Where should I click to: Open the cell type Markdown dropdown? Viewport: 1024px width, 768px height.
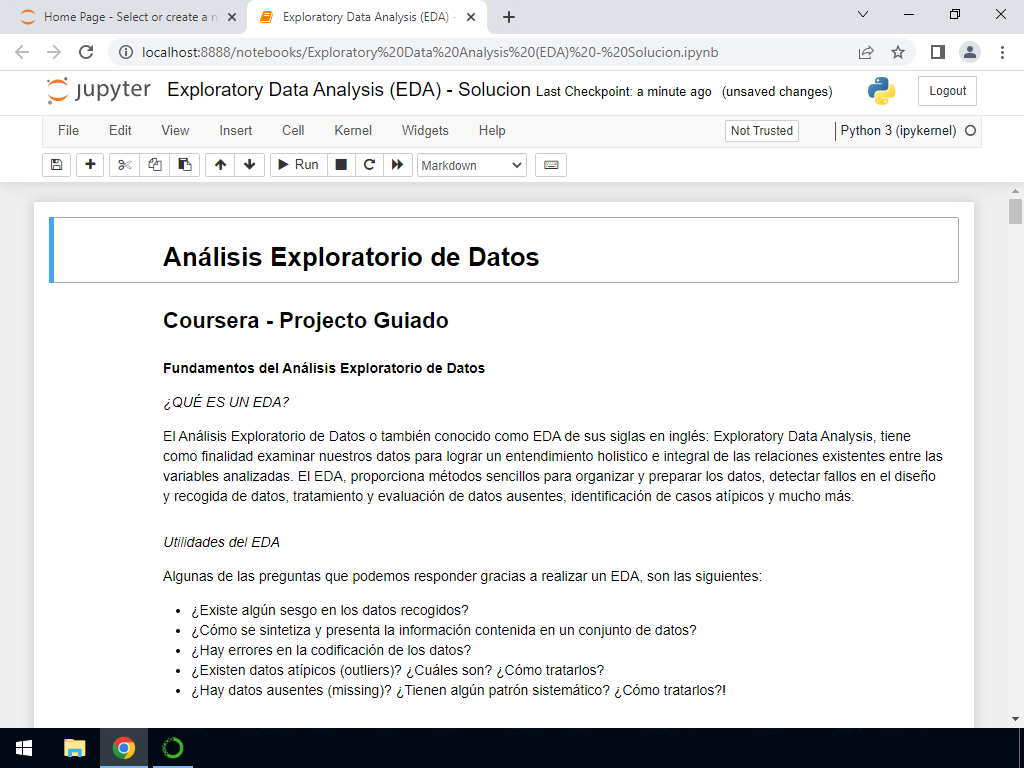(x=472, y=165)
